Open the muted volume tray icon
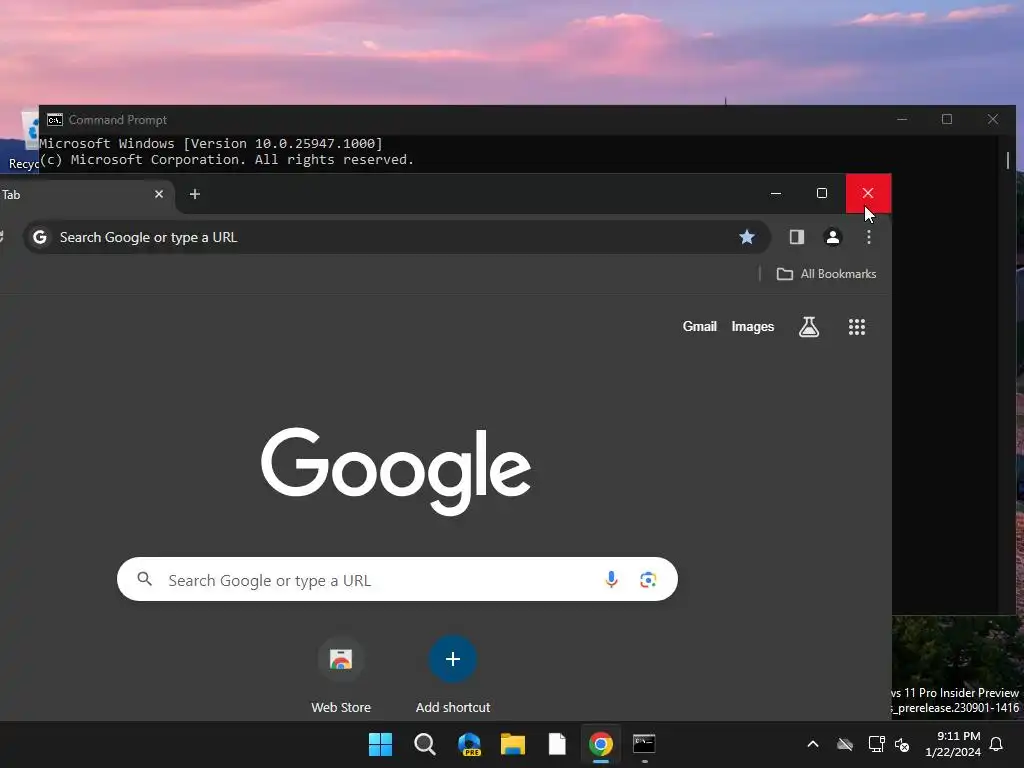 902,744
